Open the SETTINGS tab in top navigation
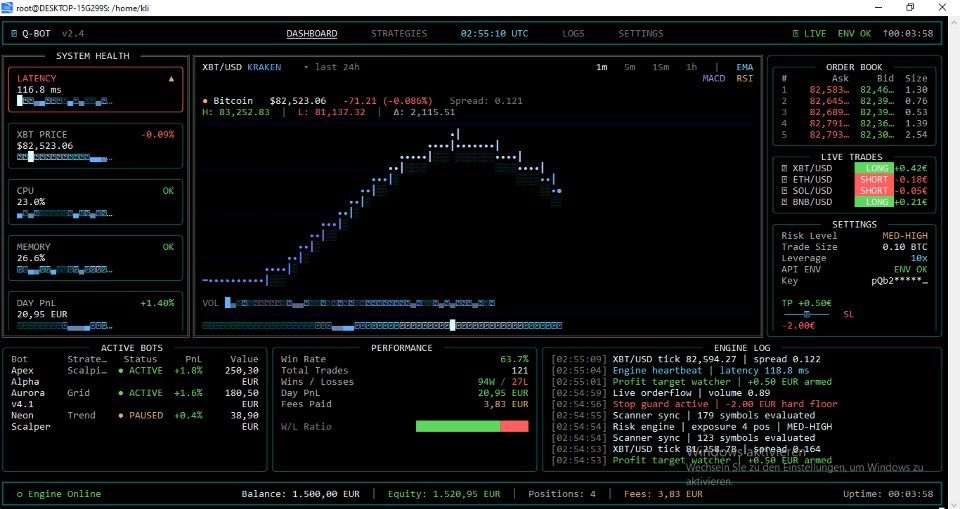This screenshot has height=509, width=960. pos(640,34)
